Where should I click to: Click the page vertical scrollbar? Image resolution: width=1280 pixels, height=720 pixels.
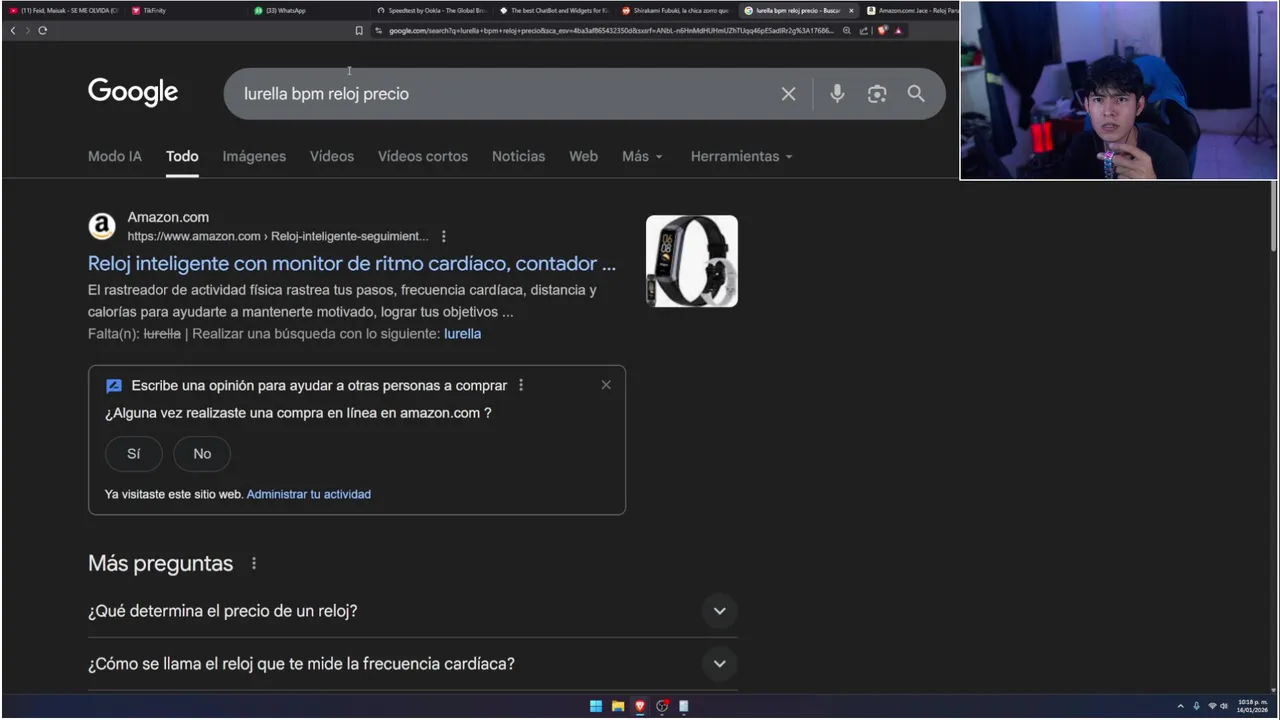1273,216
